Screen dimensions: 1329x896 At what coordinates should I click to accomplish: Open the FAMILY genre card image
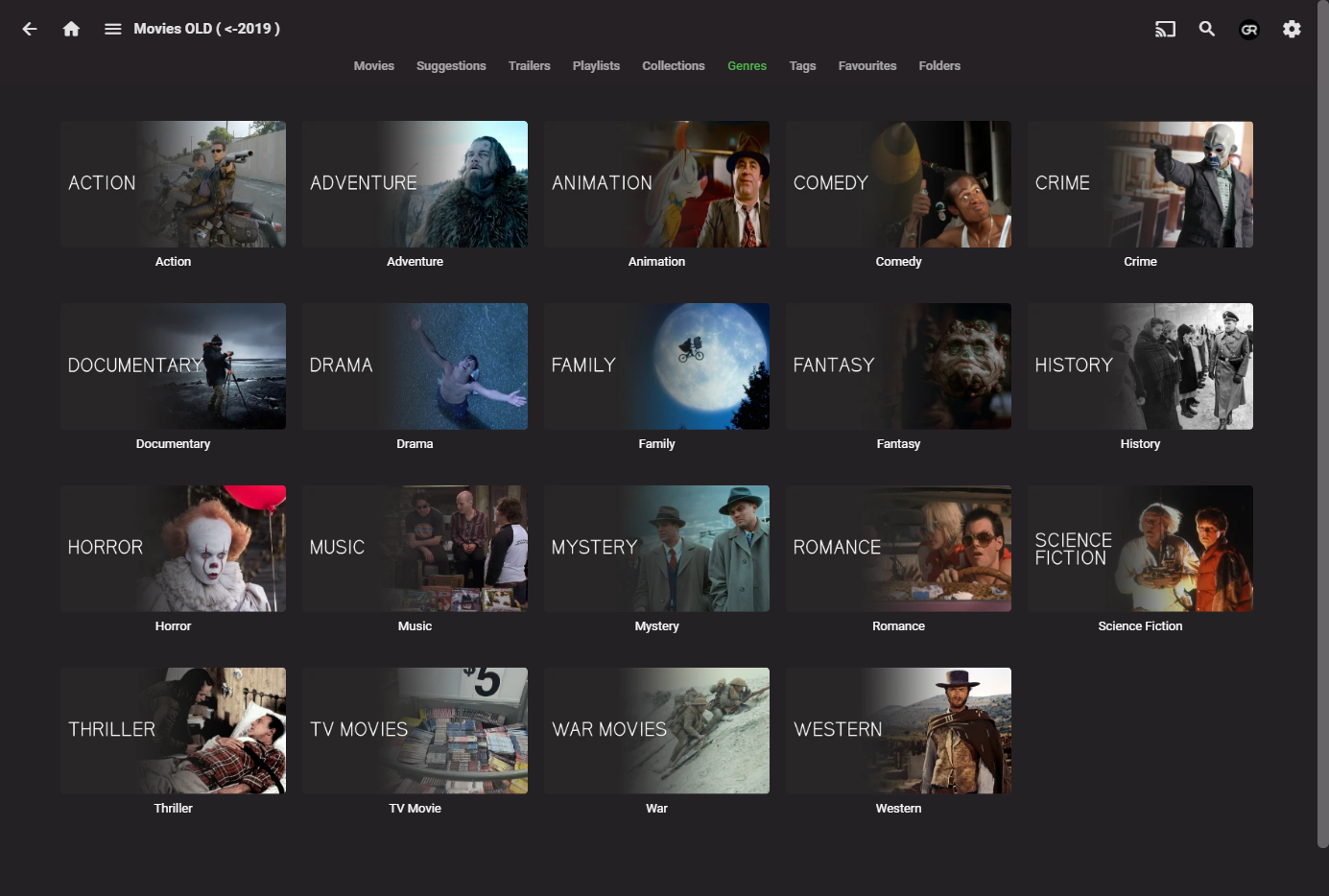(x=656, y=366)
